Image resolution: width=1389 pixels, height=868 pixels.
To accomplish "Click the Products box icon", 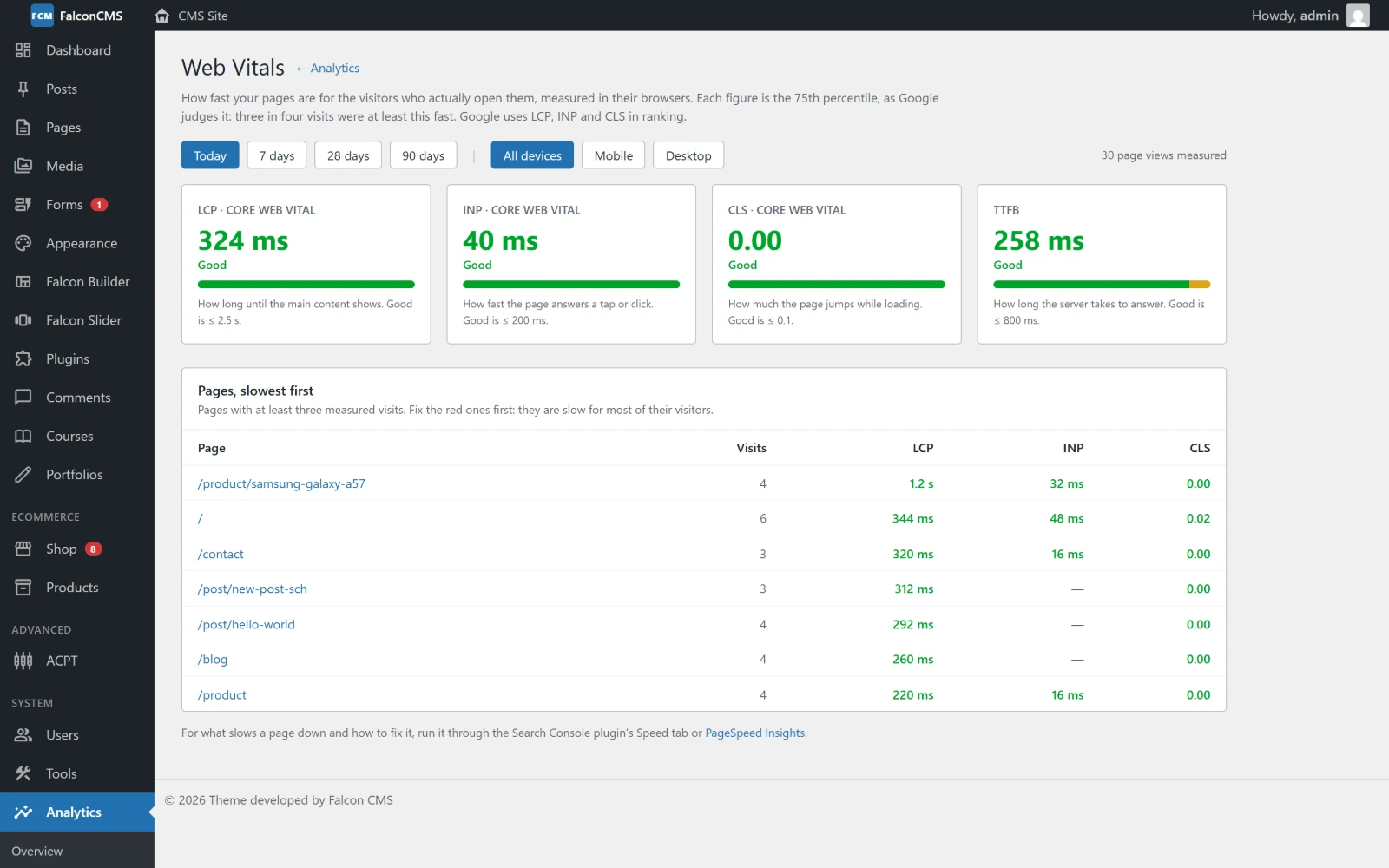I will point(23,588).
